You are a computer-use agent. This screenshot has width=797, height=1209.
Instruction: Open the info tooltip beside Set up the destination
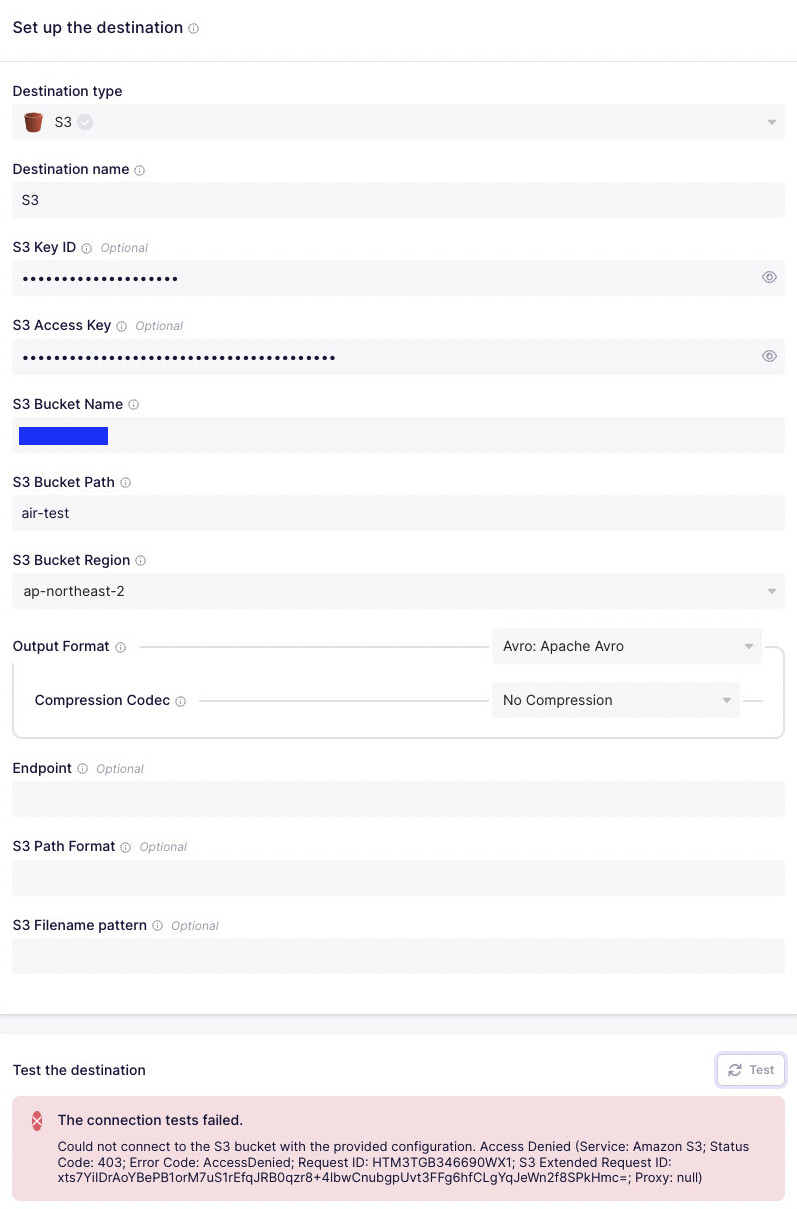tap(191, 28)
